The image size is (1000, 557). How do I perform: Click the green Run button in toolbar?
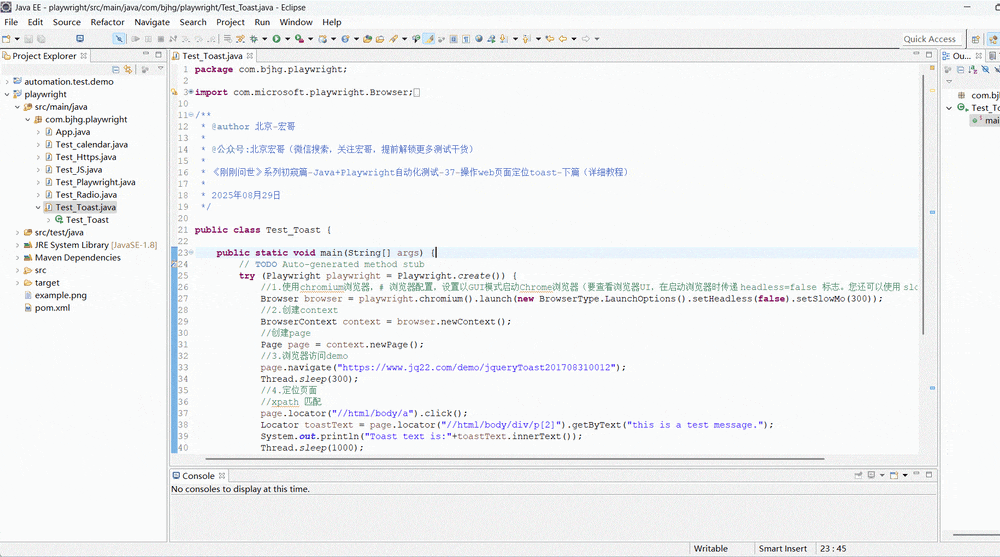pyautogui.click(x=276, y=39)
